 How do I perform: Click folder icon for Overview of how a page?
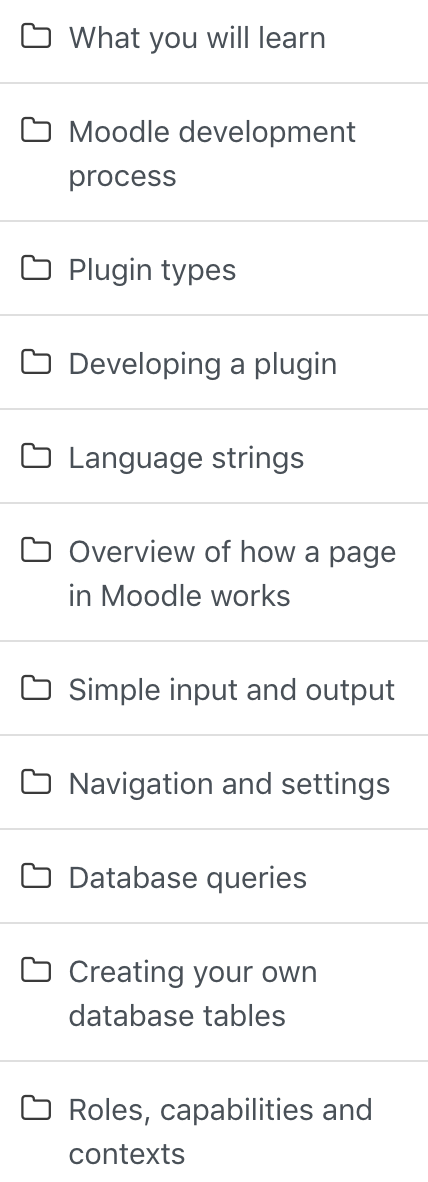[x=35, y=550]
